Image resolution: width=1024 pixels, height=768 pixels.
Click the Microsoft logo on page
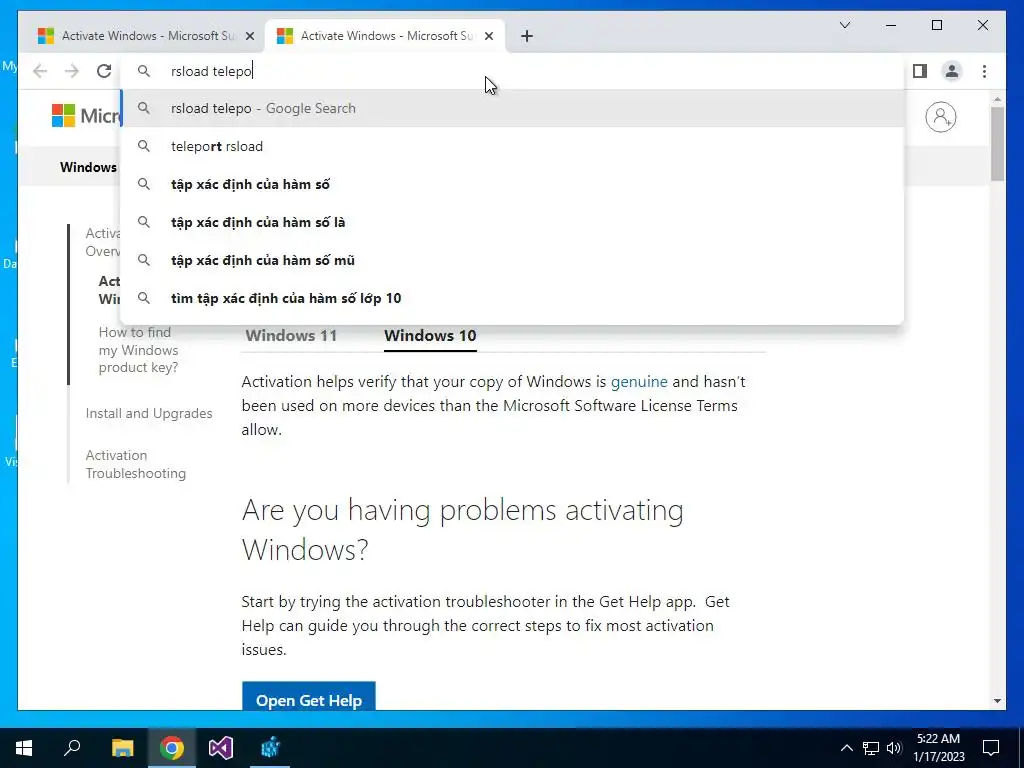tap(86, 116)
